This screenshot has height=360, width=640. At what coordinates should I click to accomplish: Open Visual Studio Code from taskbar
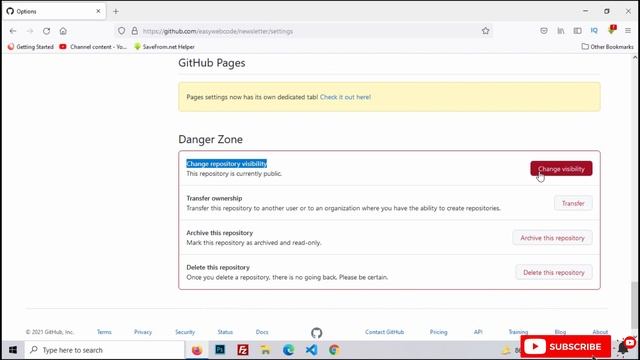click(x=311, y=350)
